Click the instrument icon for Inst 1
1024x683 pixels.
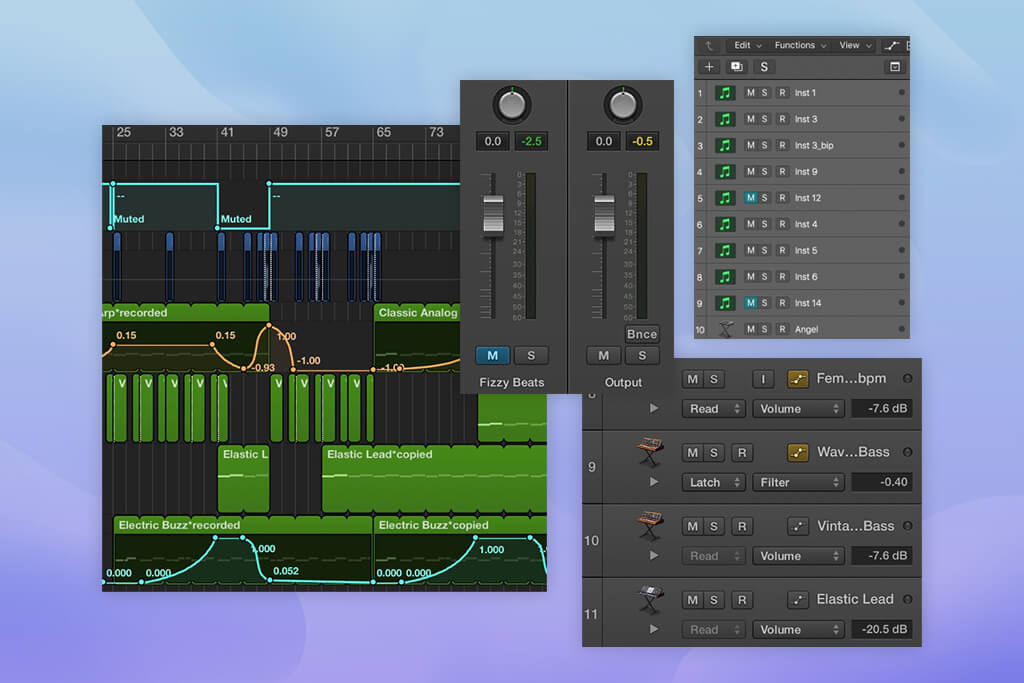coord(725,93)
